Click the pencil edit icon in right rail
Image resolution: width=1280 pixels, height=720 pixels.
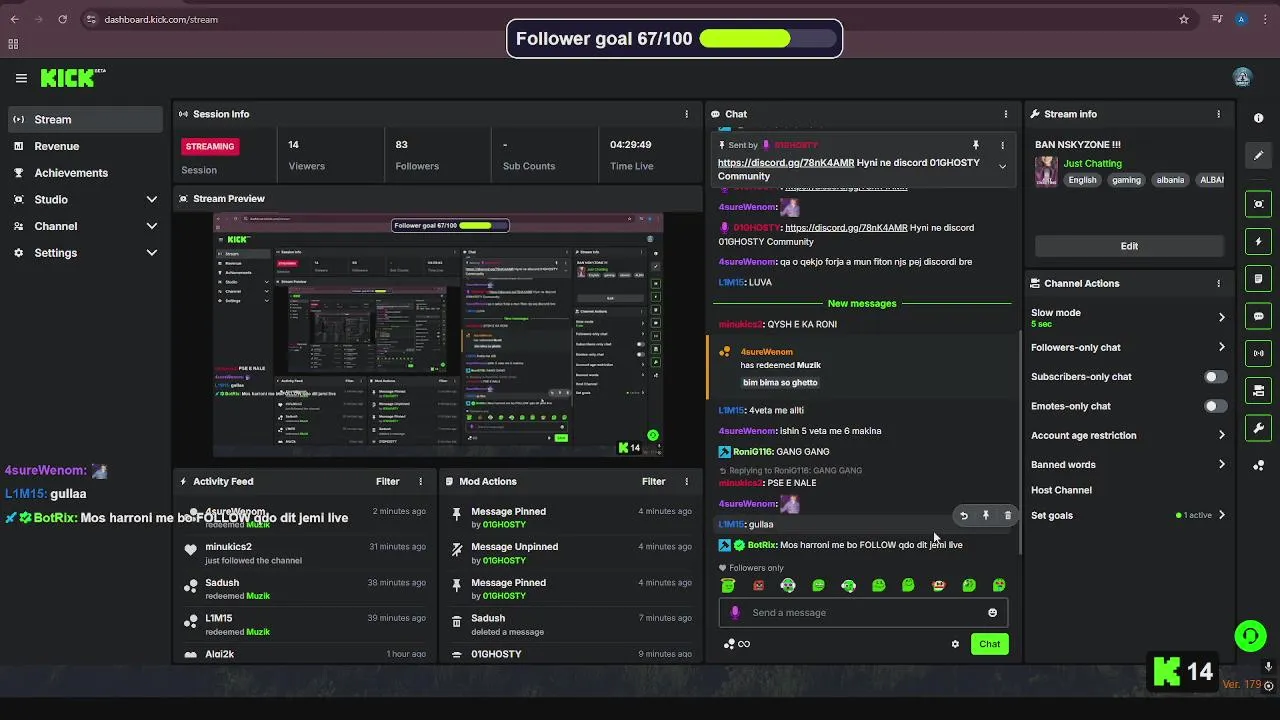point(1258,156)
